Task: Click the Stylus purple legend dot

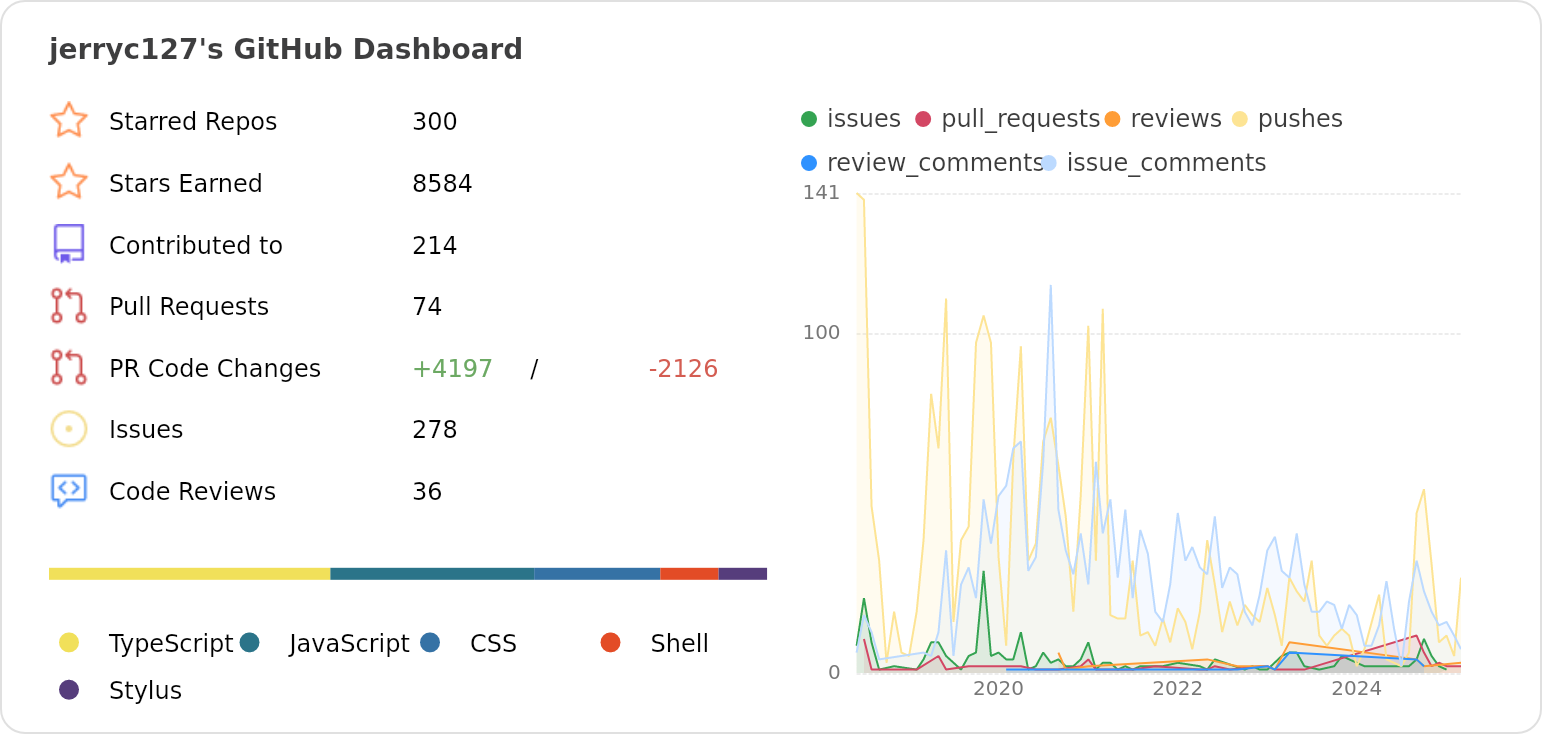Action: pos(69,689)
